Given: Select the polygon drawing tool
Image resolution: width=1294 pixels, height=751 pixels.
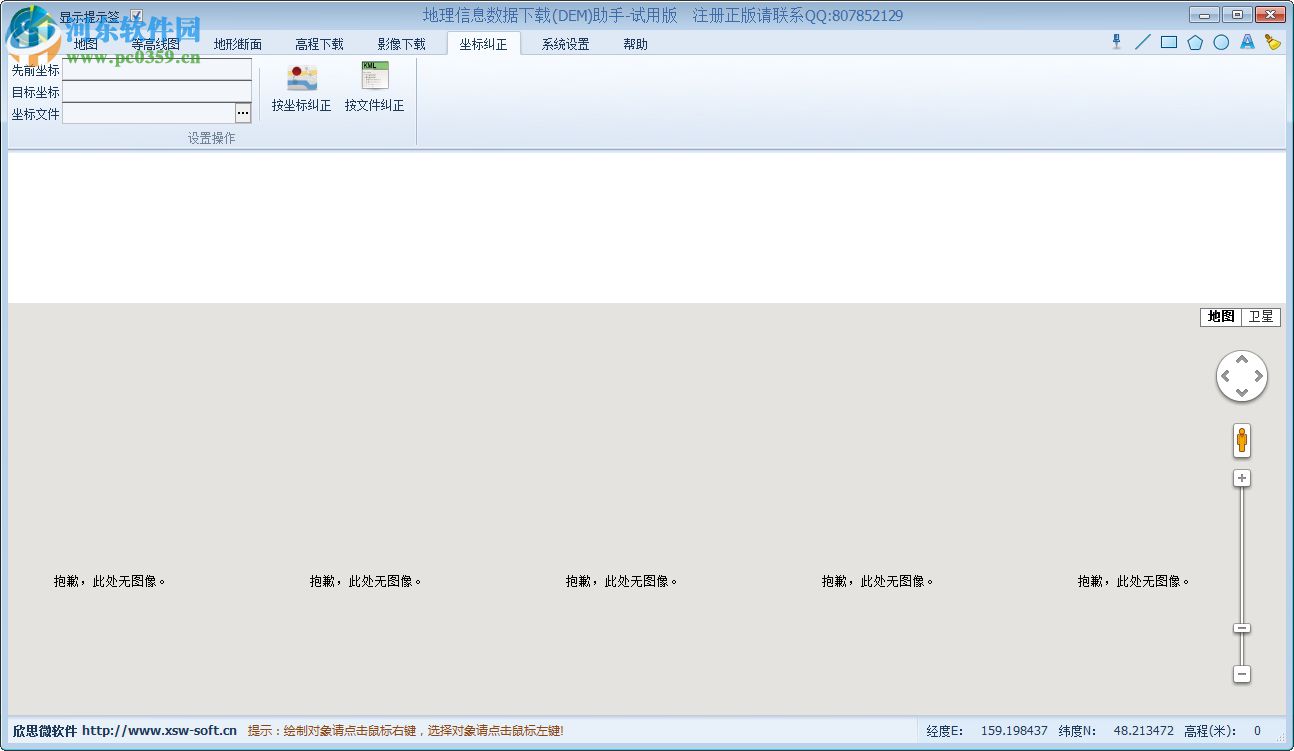Looking at the screenshot, I should pos(1195,42).
